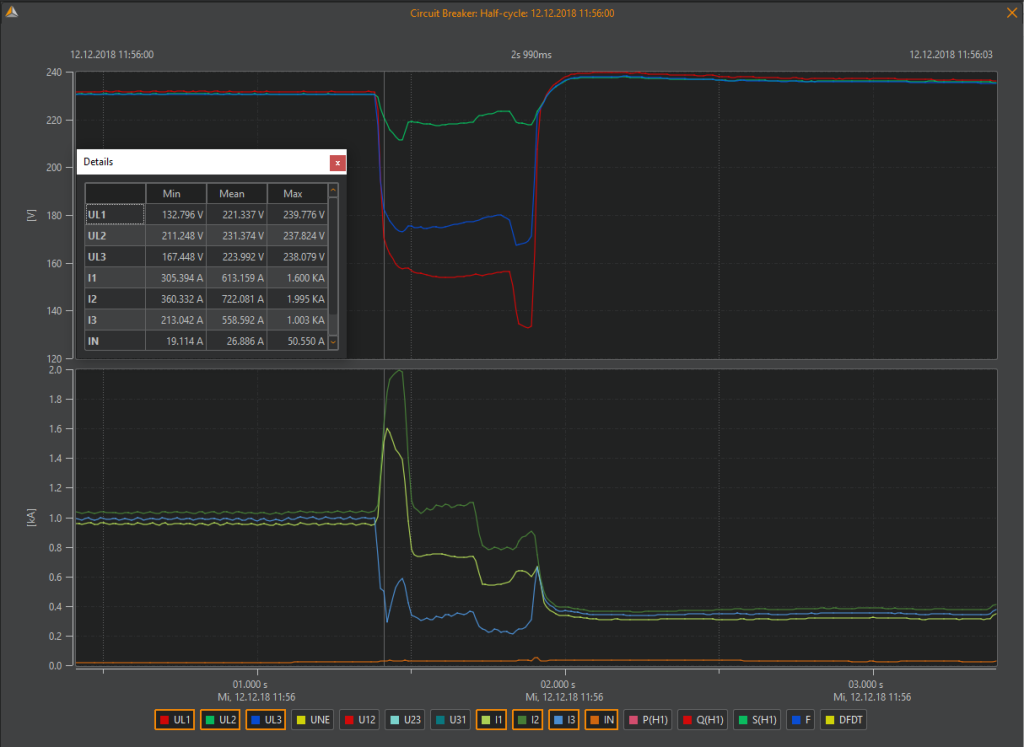Show the Q(H1) reactive power trace
Viewport: 1024px width, 747px height.
(x=702, y=720)
